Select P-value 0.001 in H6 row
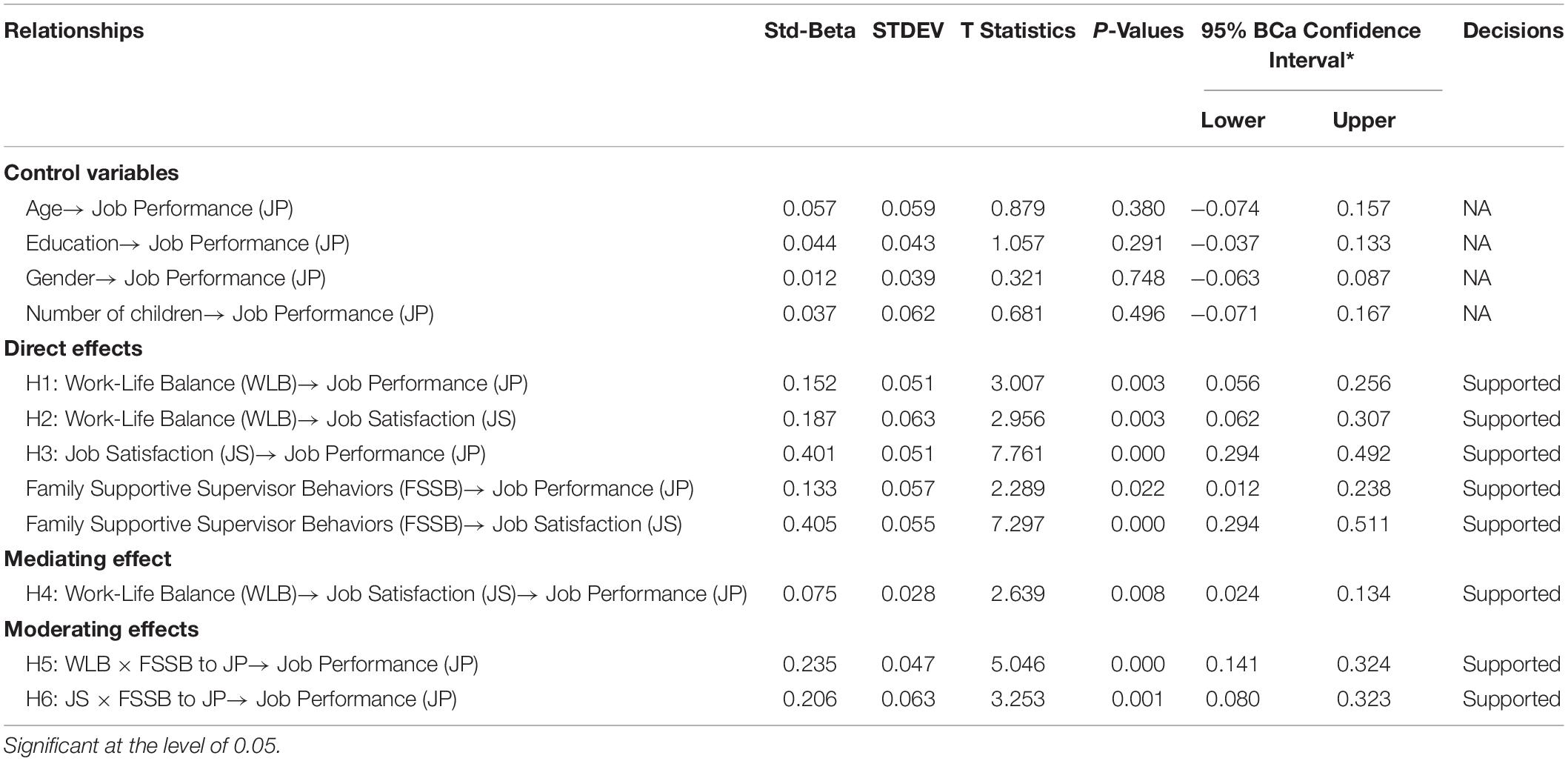The width and height of the screenshot is (1568, 761). click(x=1138, y=699)
